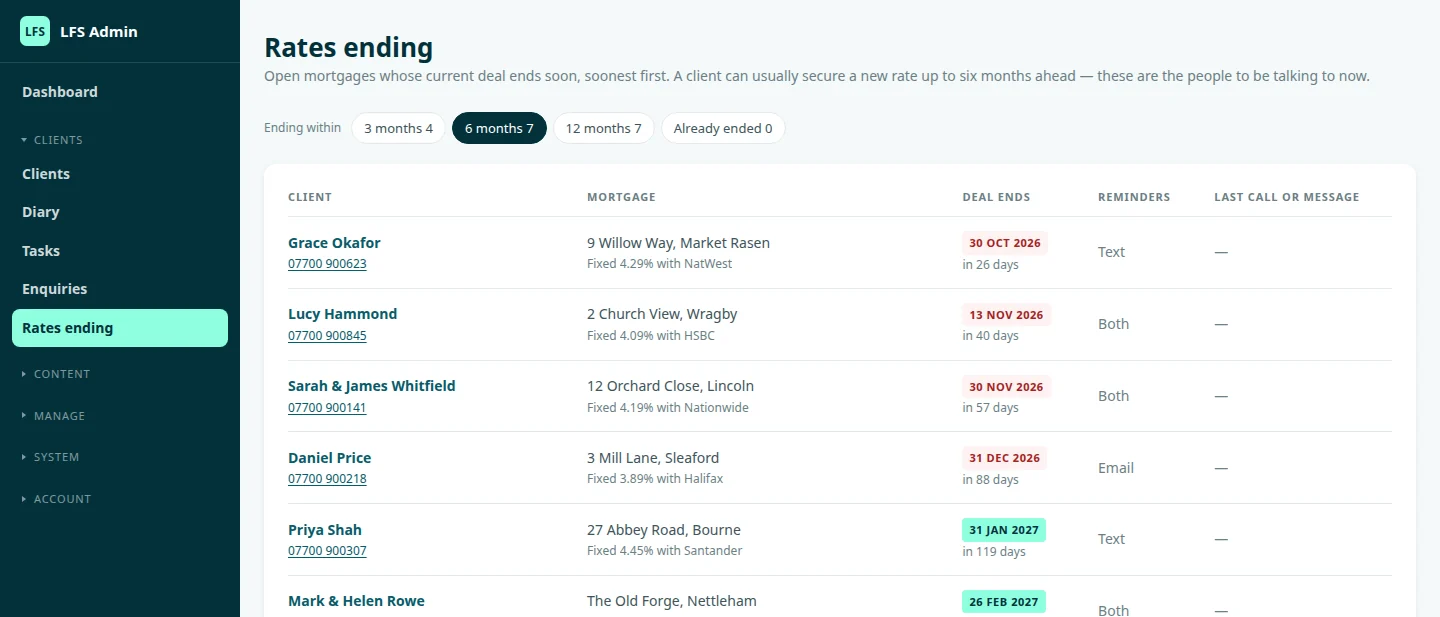Show deals ending within 12 months
The width and height of the screenshot is (1440, 617).
pyautogui.click(x=604, y=128)
